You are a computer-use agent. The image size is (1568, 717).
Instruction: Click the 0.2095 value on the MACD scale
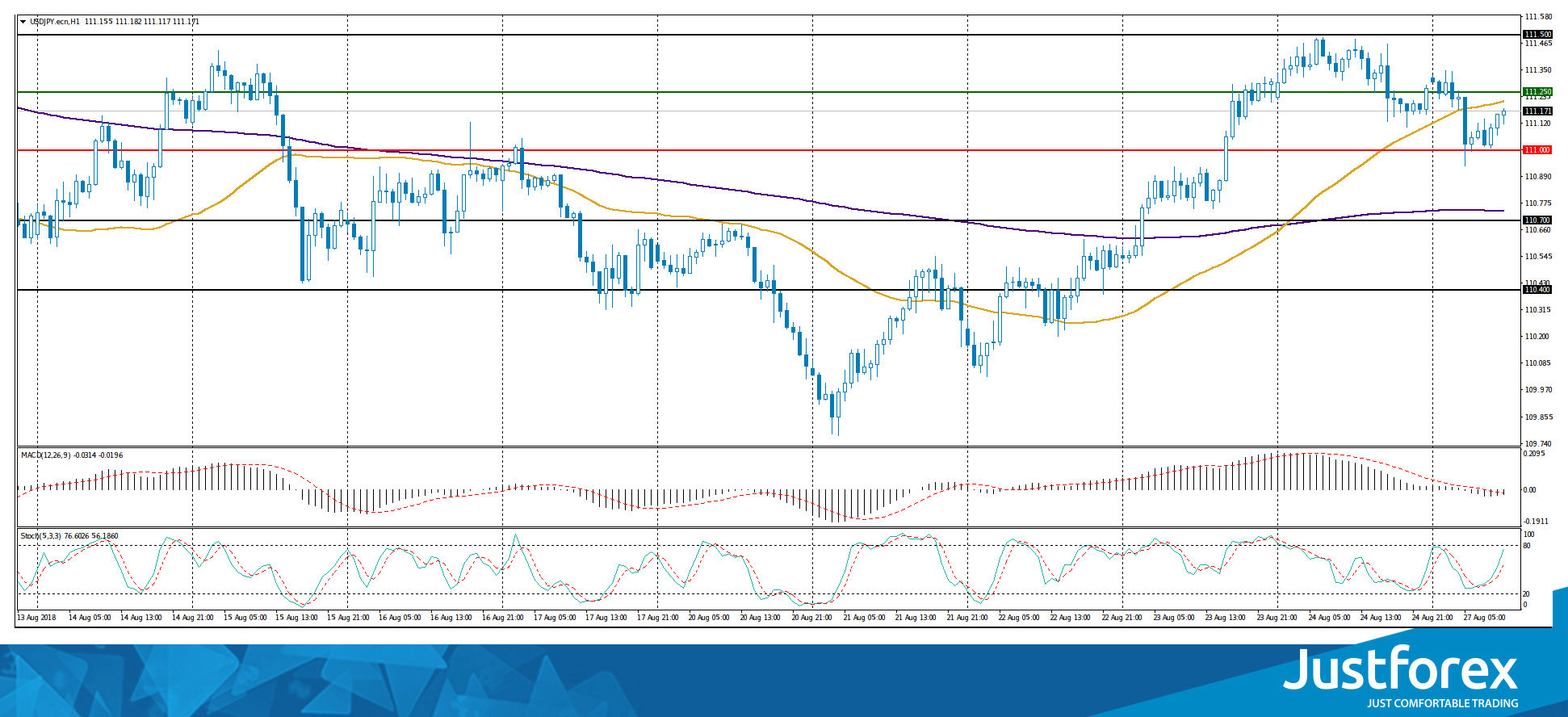(1533, 454)
